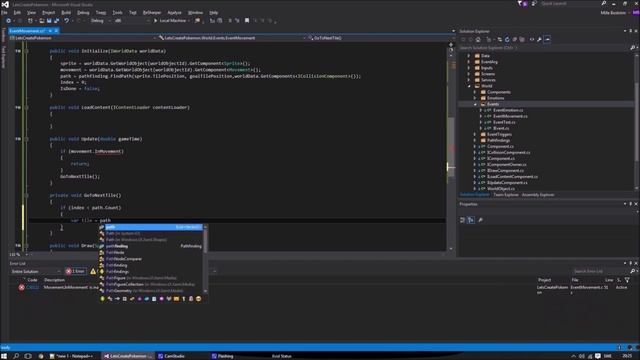Click Solution Explorer Show All Files icon
The width and height of the screenshot is (640, 360).
[522, 40]
